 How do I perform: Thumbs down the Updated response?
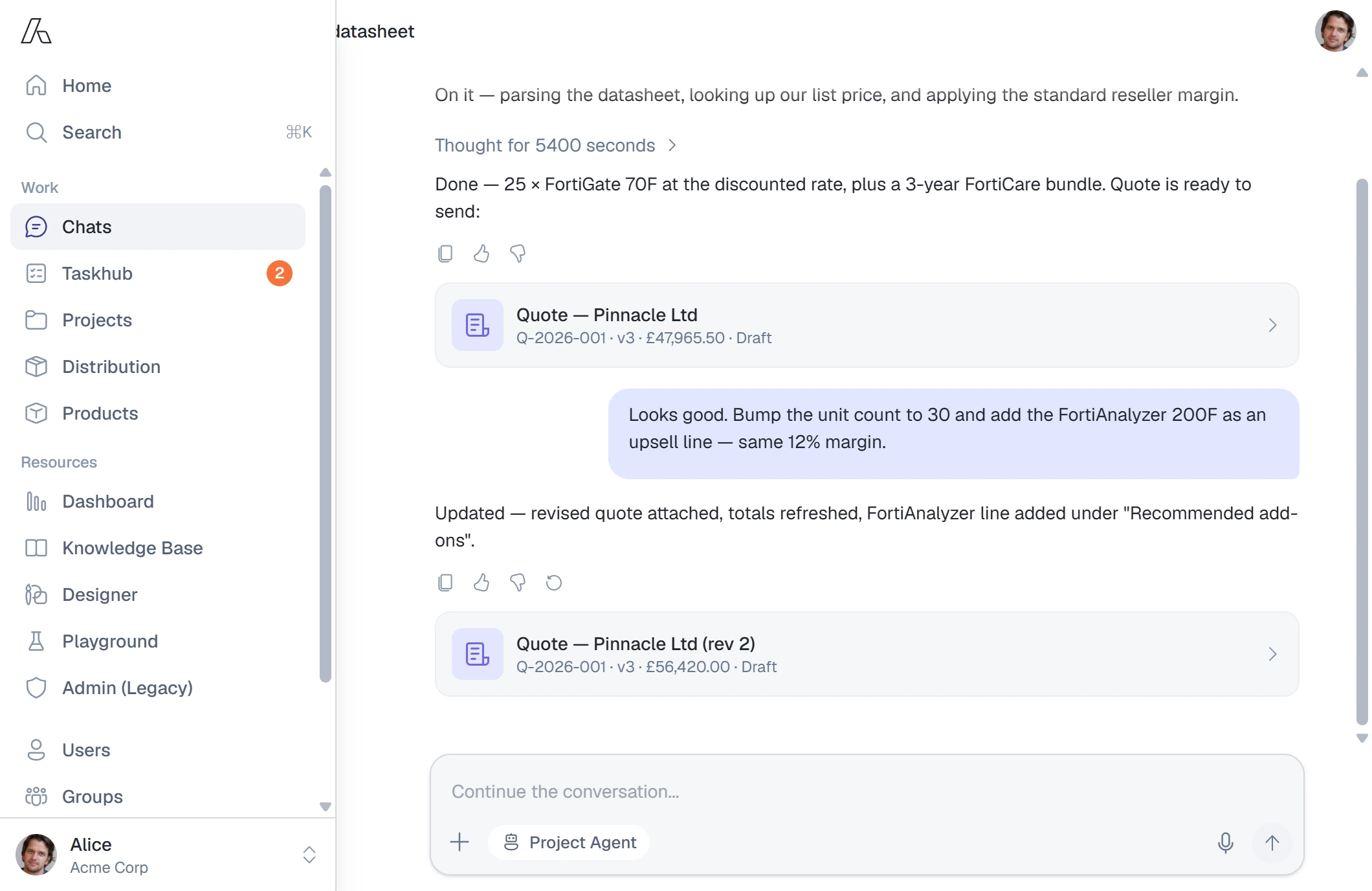[518, 582]
